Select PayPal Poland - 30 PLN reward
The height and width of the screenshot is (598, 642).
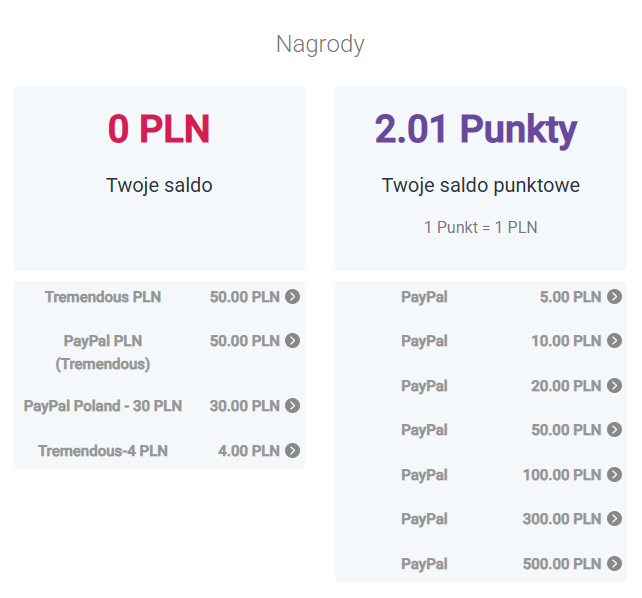(x=103, y=406)
